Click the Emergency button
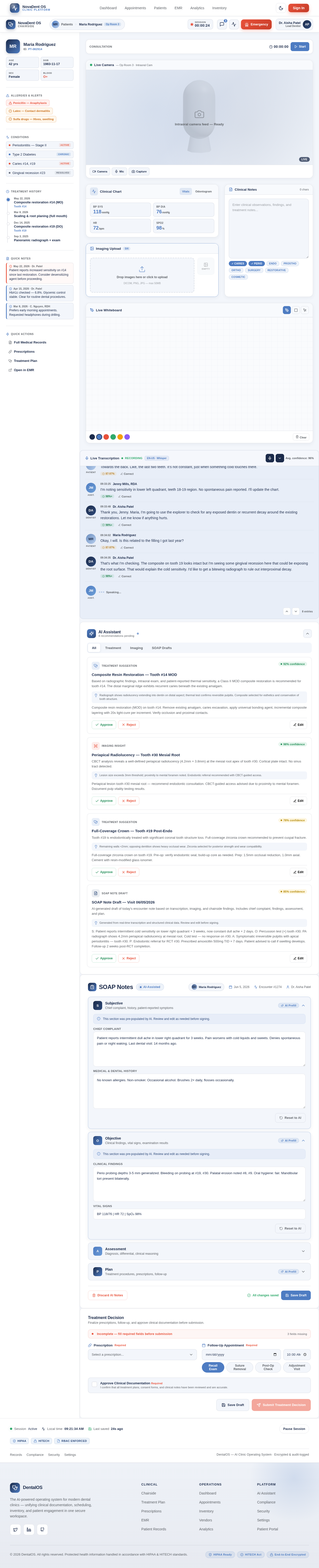The width and height of the screenshot is (319, 1568). [x=256, y=24]
